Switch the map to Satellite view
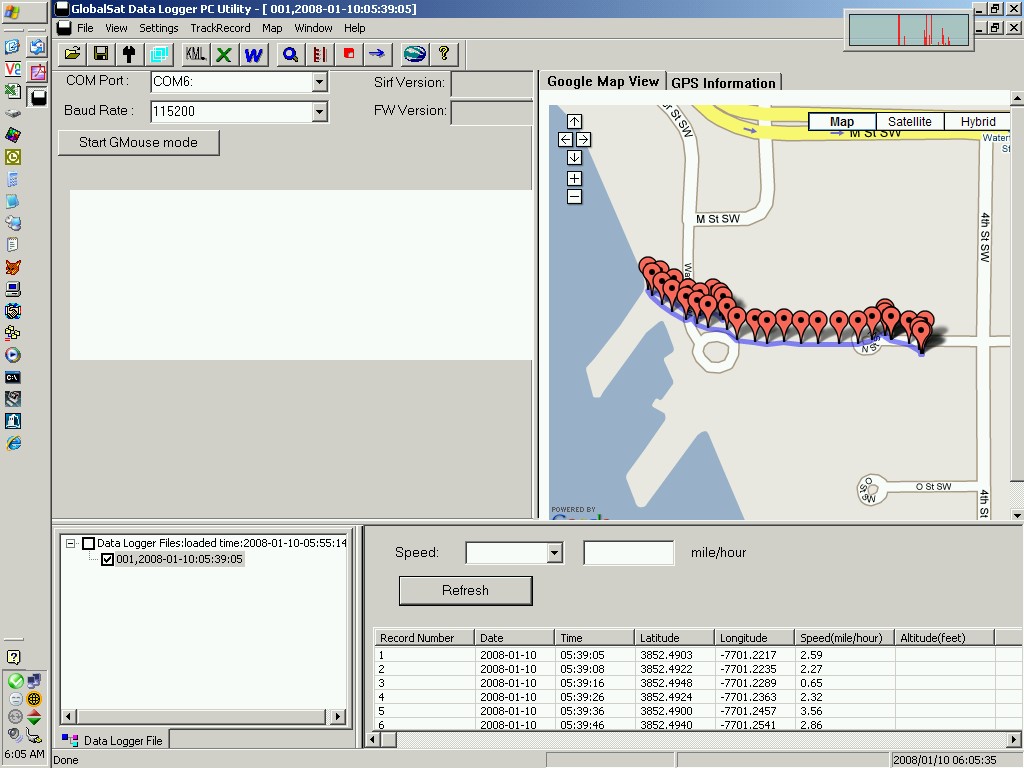Image resolution: width=1024 pixels, height=768 pixels. tap(909, 121)
